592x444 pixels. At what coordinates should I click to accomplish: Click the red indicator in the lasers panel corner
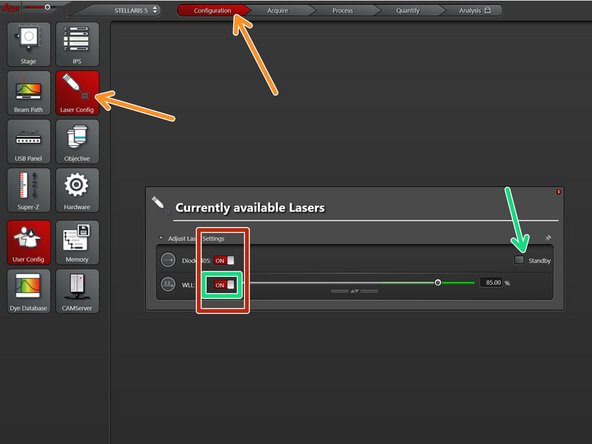(558, 192)
